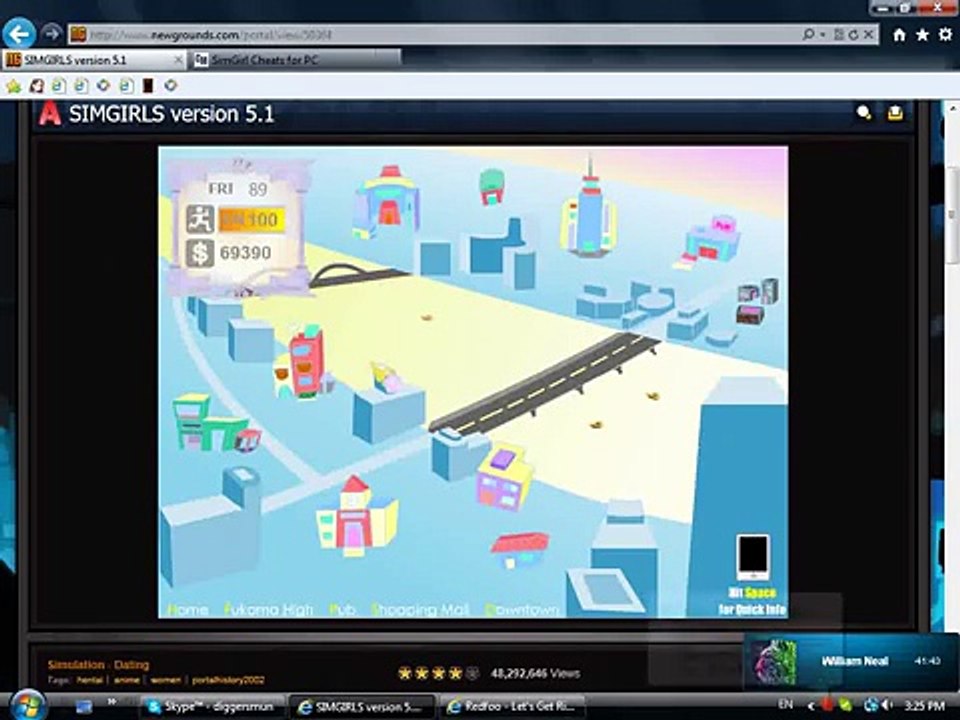Click the magnifier icon in game header
960x720 pixels.
pyautogui.click(x=864, y=113)
